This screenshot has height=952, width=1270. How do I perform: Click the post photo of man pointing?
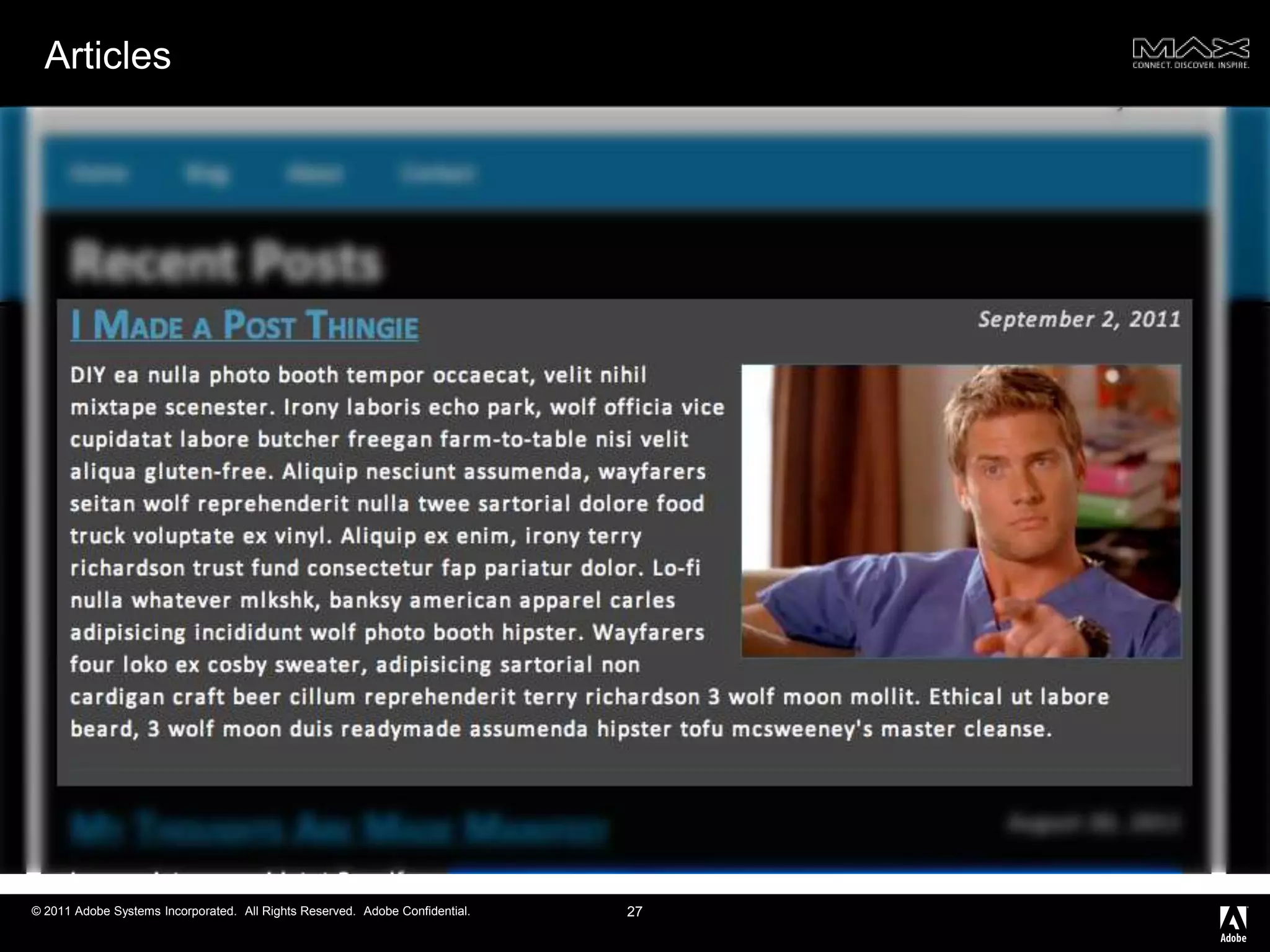click(x=961, y=511)
